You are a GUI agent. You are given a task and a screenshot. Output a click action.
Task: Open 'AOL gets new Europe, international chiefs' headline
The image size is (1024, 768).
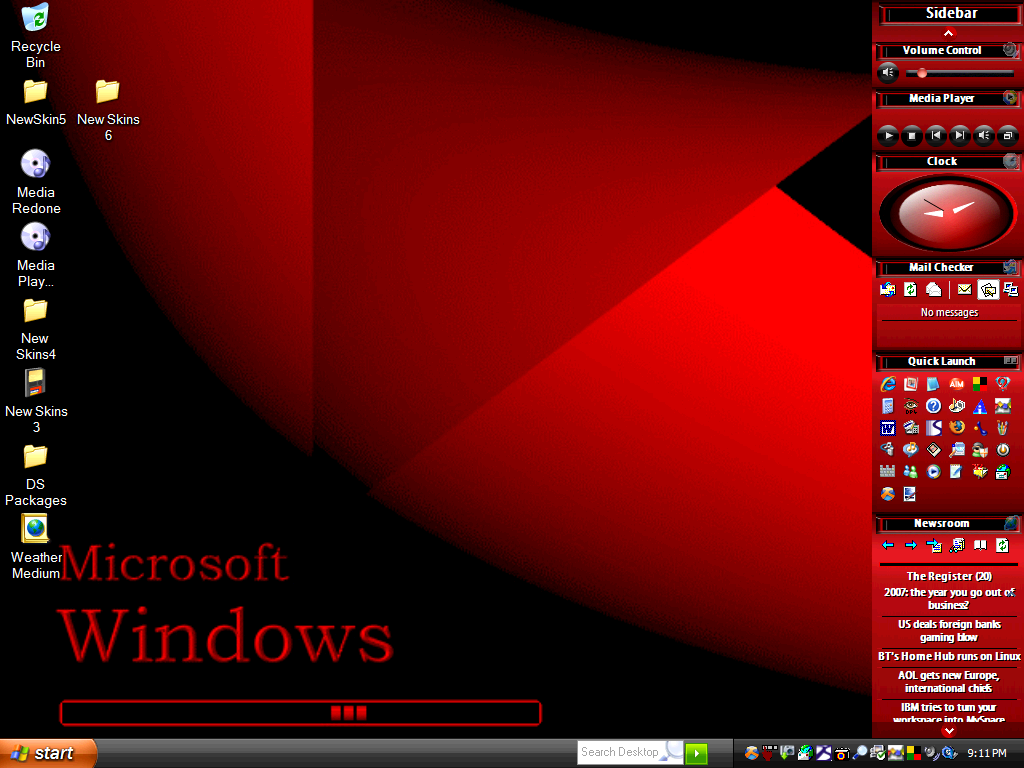pyautogui.click(x=949, y=682)
